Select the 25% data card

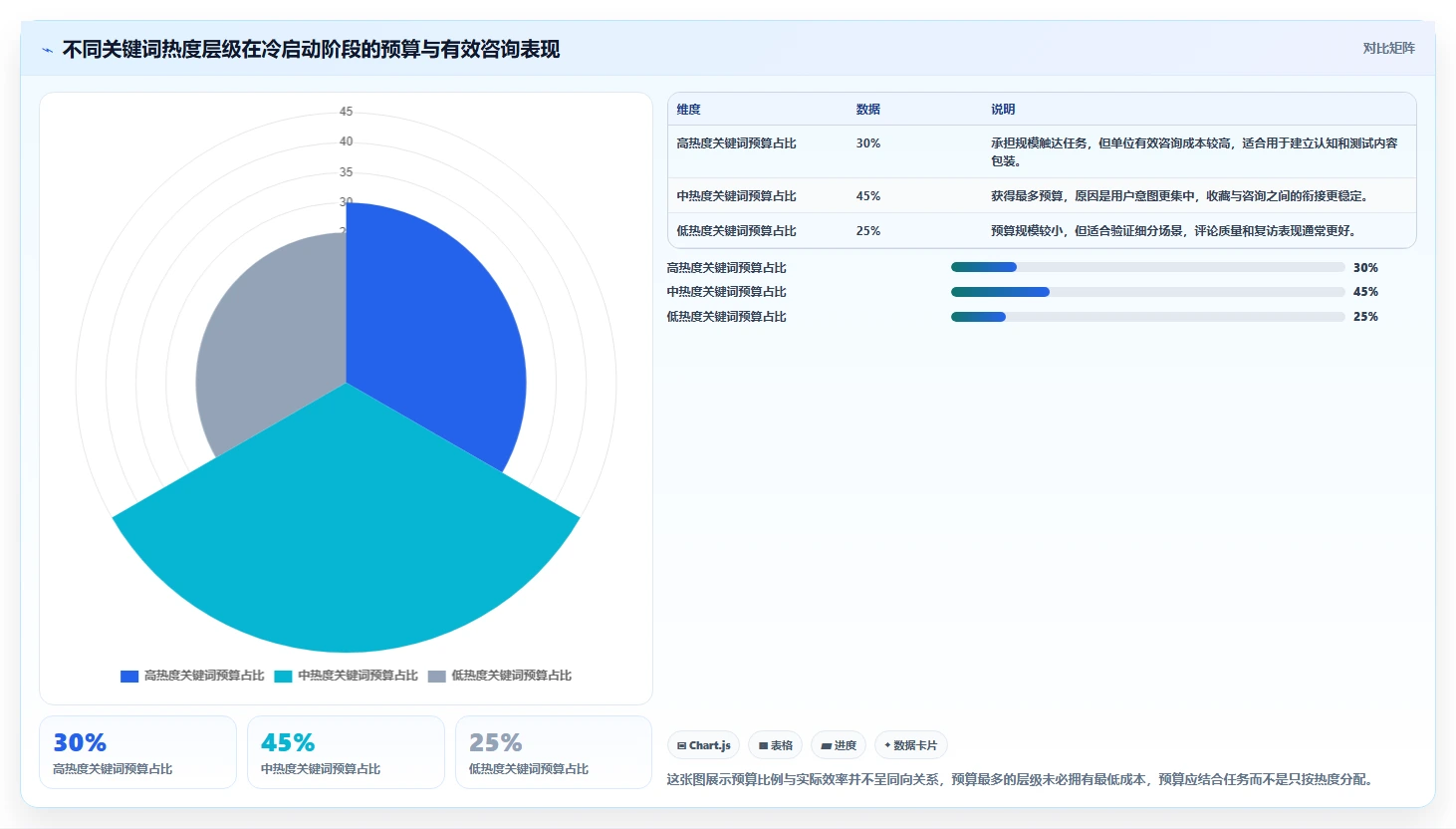(554, 752)
